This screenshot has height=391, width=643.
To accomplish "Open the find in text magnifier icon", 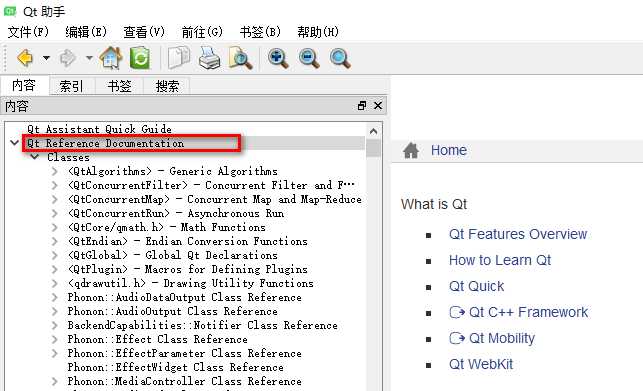I will pos(240,58).
